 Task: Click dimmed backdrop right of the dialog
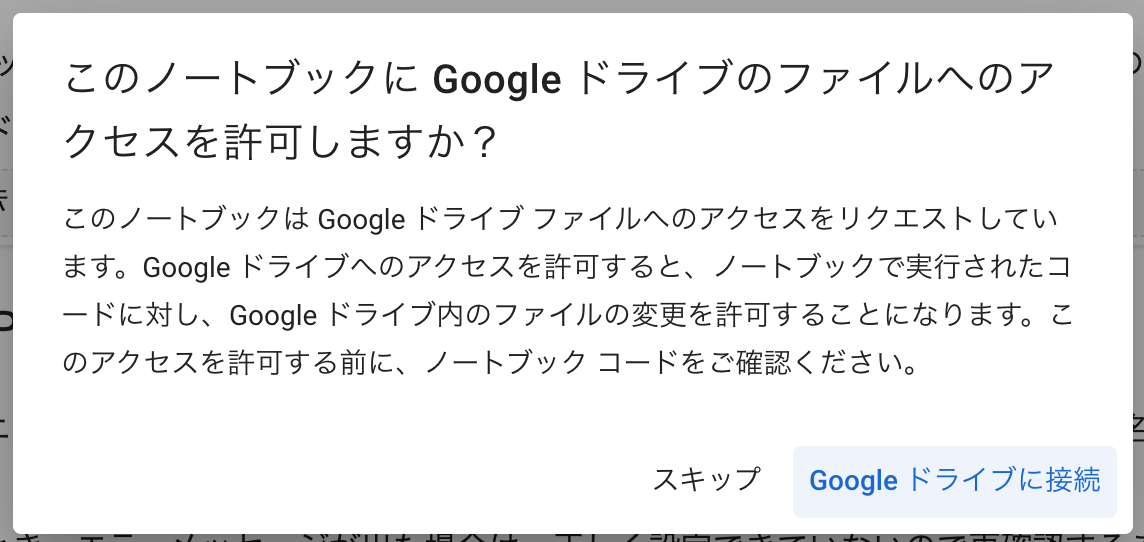[x=1138, y=270]
